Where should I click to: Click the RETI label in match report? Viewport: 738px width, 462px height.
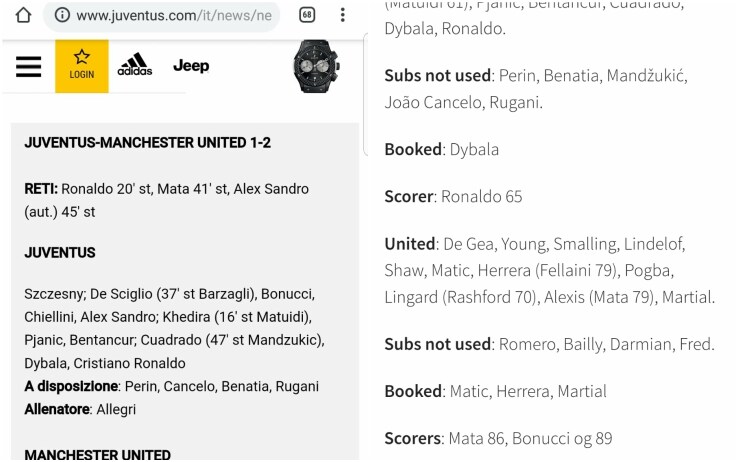click(41, 189)
